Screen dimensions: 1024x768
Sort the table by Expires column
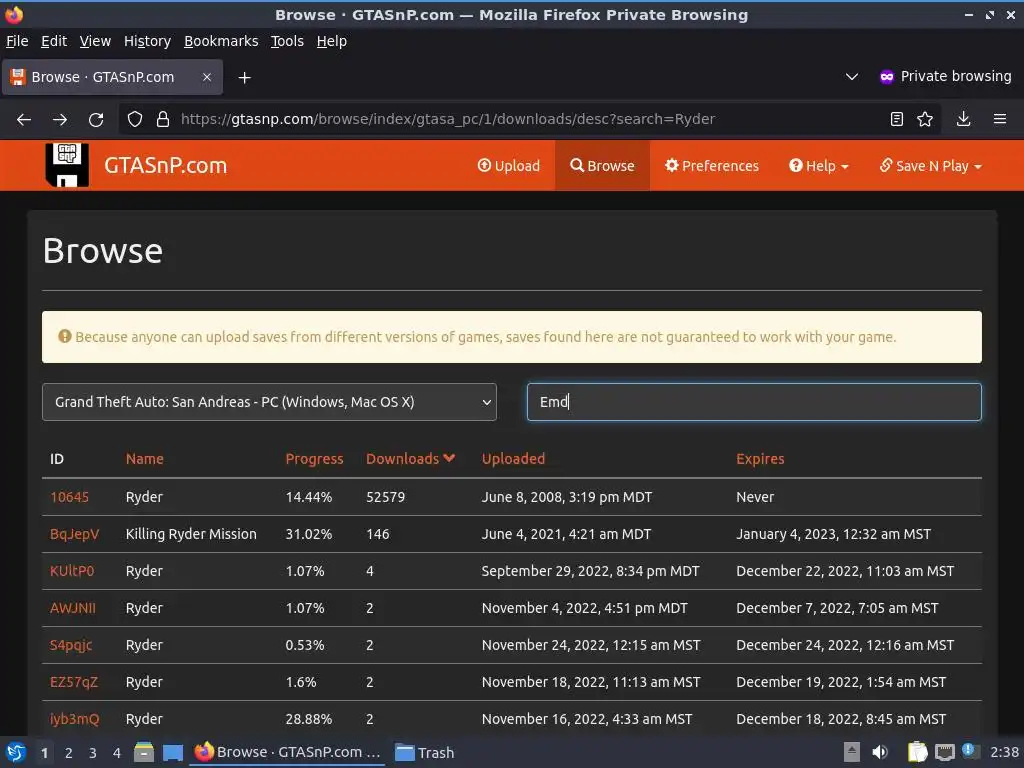[760, 458]
